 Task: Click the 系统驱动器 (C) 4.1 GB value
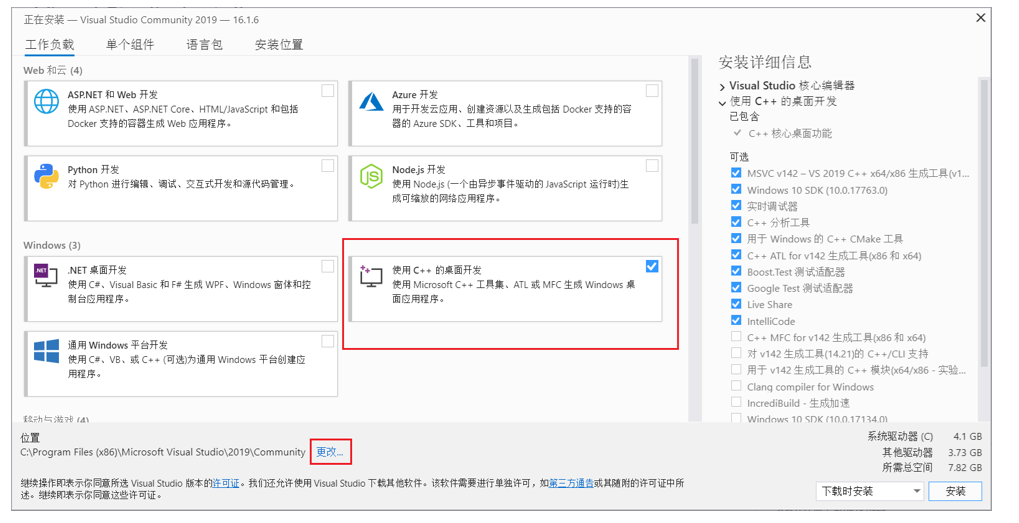[x=968, y=437]
